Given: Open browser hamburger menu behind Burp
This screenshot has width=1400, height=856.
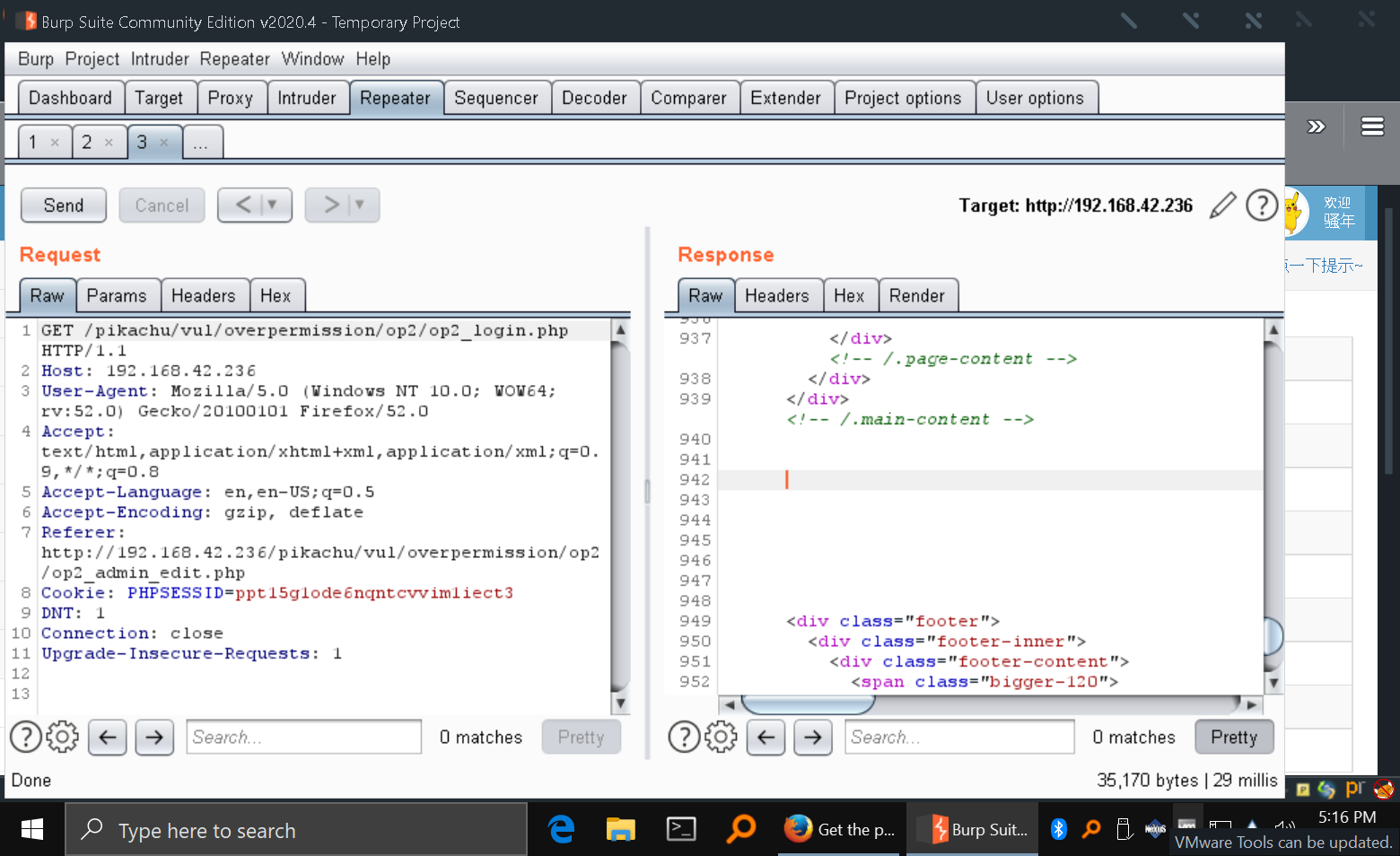Looking at the screenshot, I should pos(1372,127).
